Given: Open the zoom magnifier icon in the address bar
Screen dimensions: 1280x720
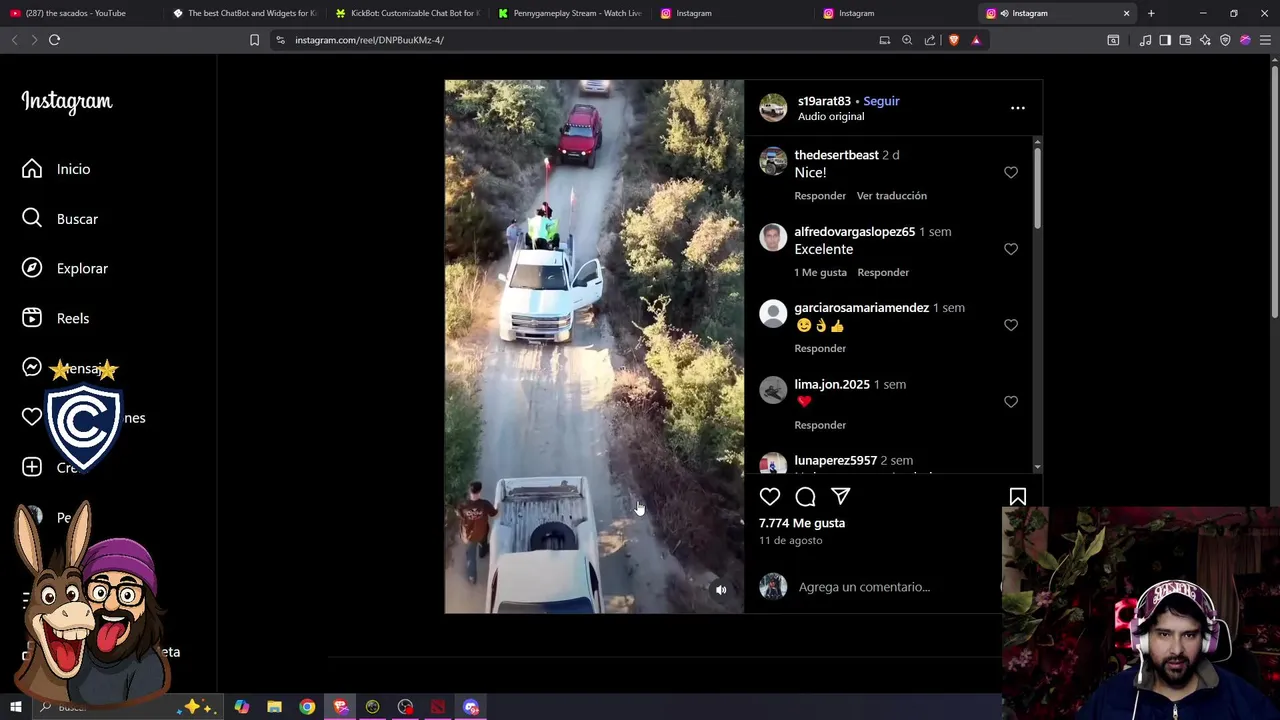Looking at the screenshot, I should 907,40.
